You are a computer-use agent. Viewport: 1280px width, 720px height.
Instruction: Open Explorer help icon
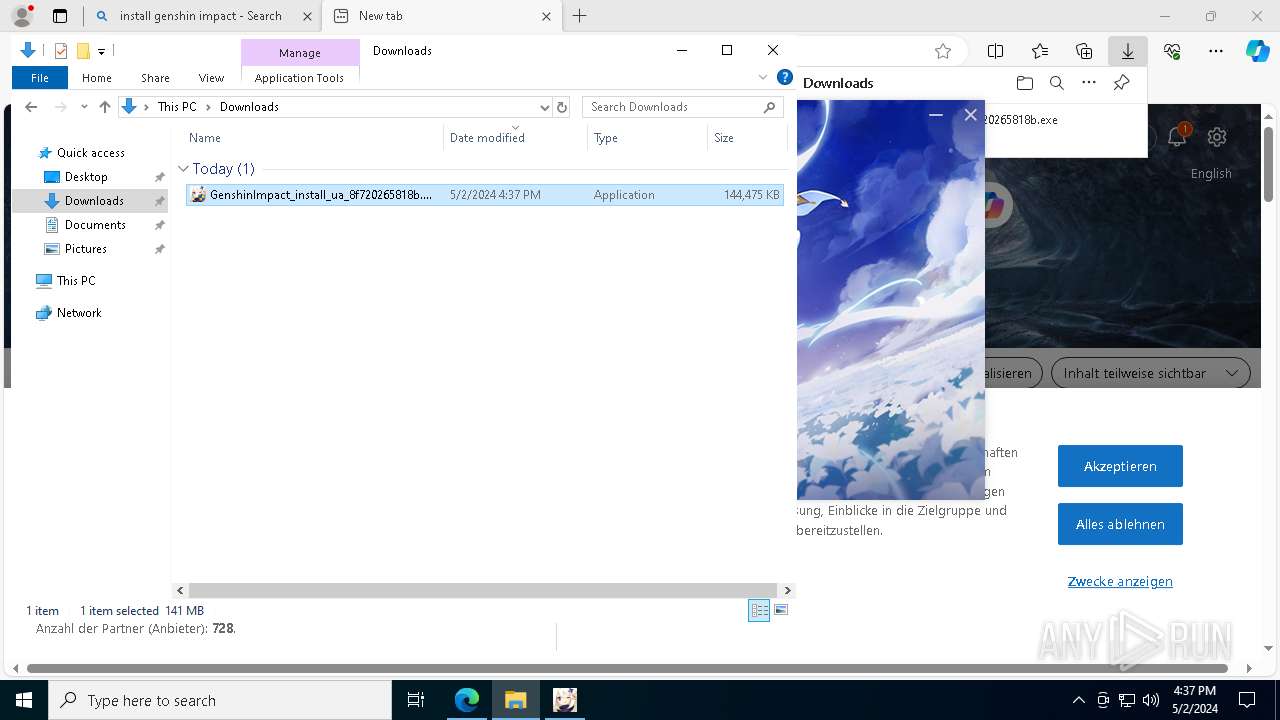click(785, 77)
